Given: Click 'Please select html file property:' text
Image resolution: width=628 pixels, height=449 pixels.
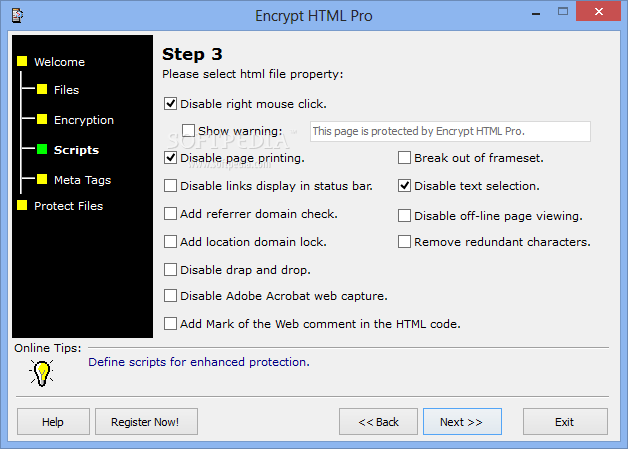Looking at the screenshot, I should click(253, 74).
